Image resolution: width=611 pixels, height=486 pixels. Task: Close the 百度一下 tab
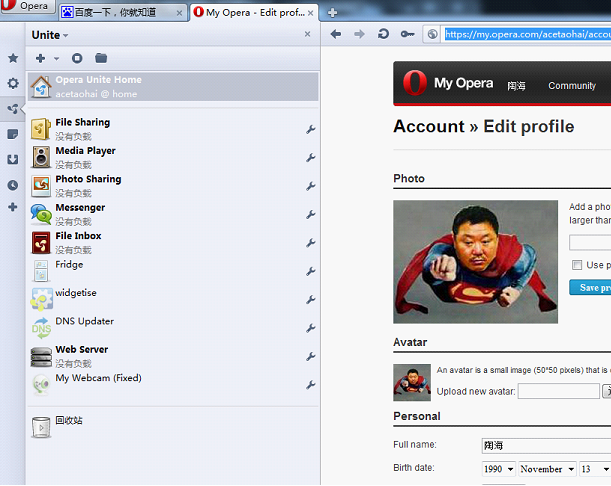pyautogui.click(x=179, y=13)
